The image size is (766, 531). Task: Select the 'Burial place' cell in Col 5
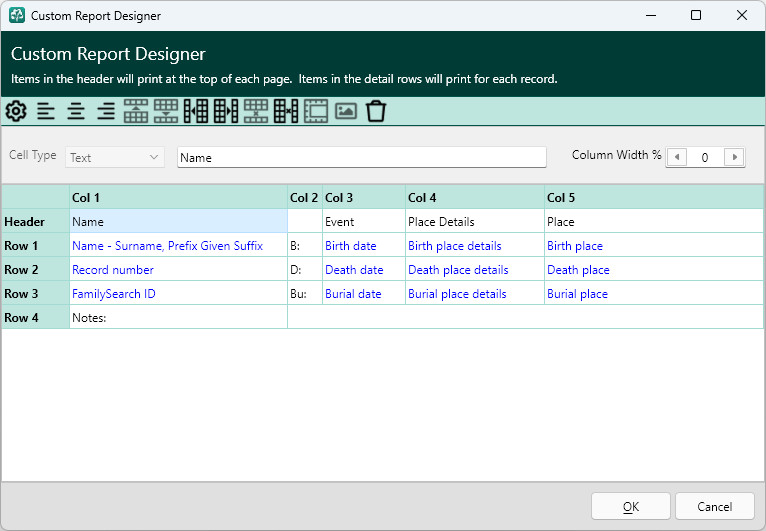(654, 293)
